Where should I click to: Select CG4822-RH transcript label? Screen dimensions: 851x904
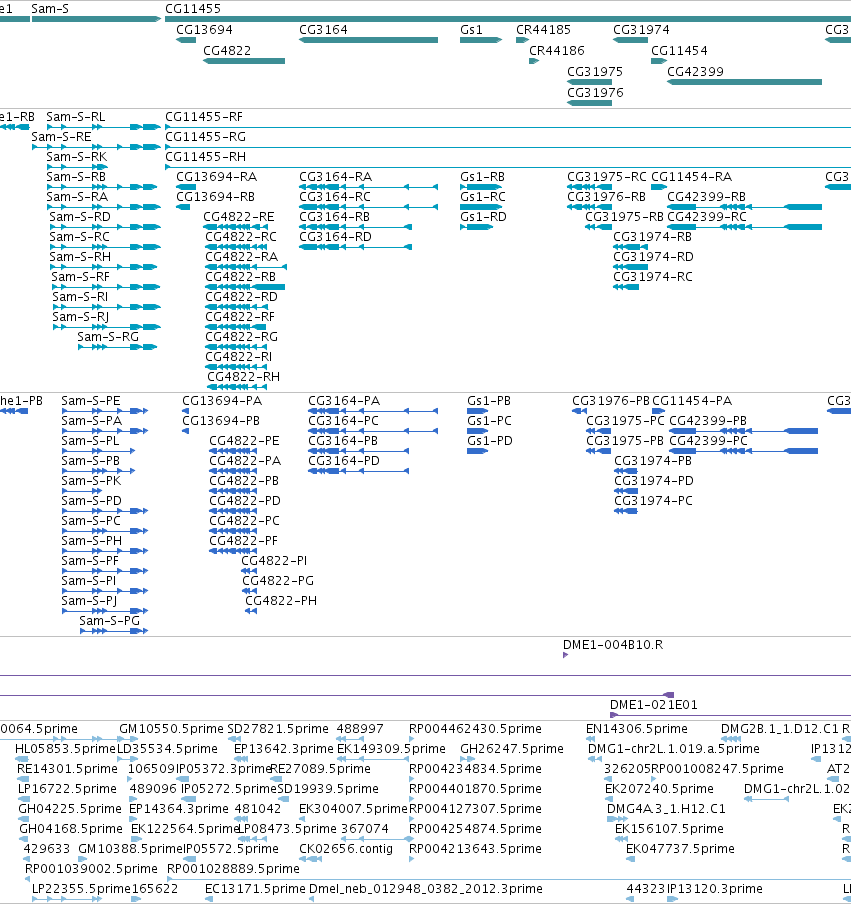click(243, 376)
